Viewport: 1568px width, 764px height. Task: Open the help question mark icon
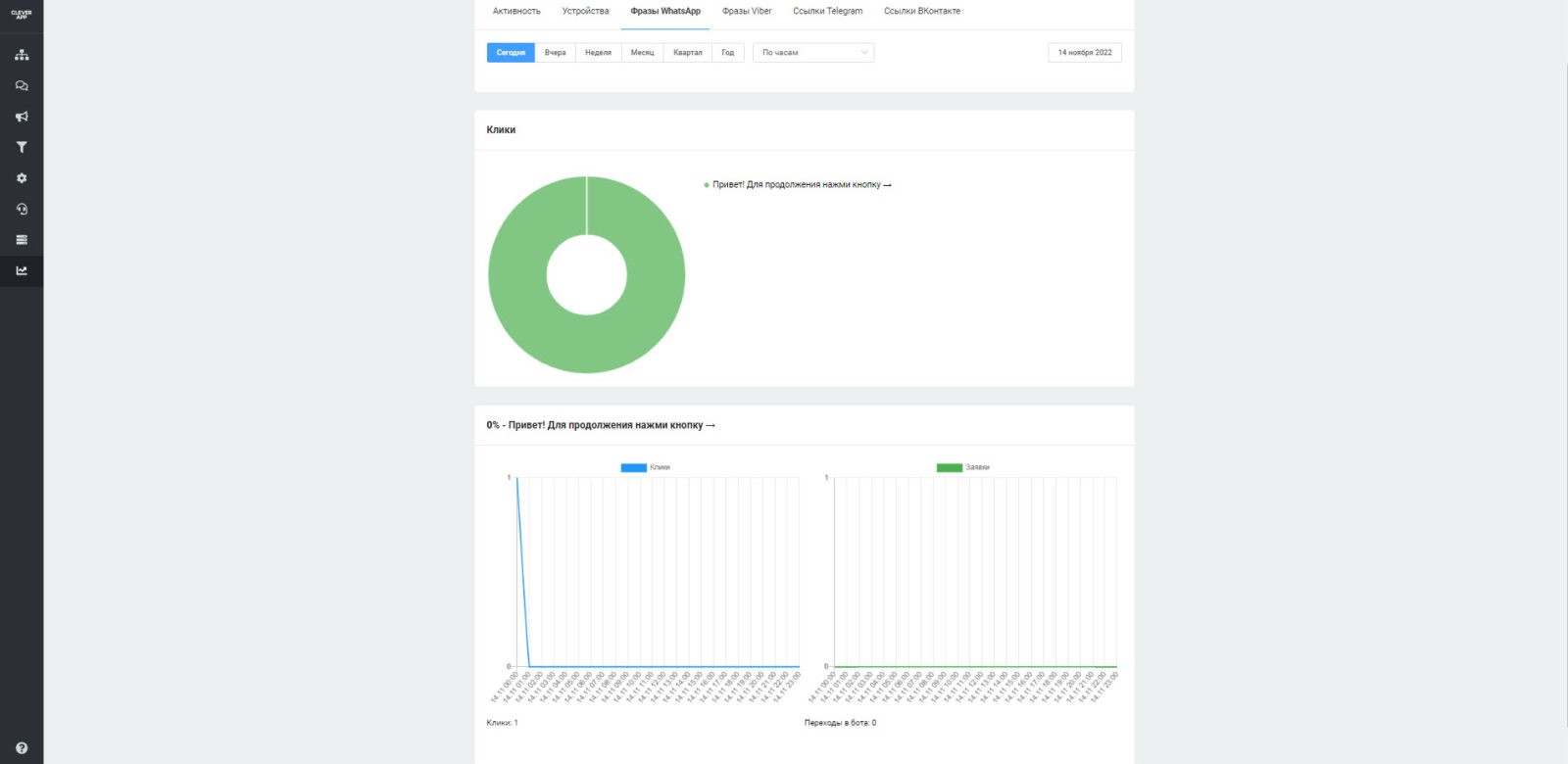[x=22, y=748]
